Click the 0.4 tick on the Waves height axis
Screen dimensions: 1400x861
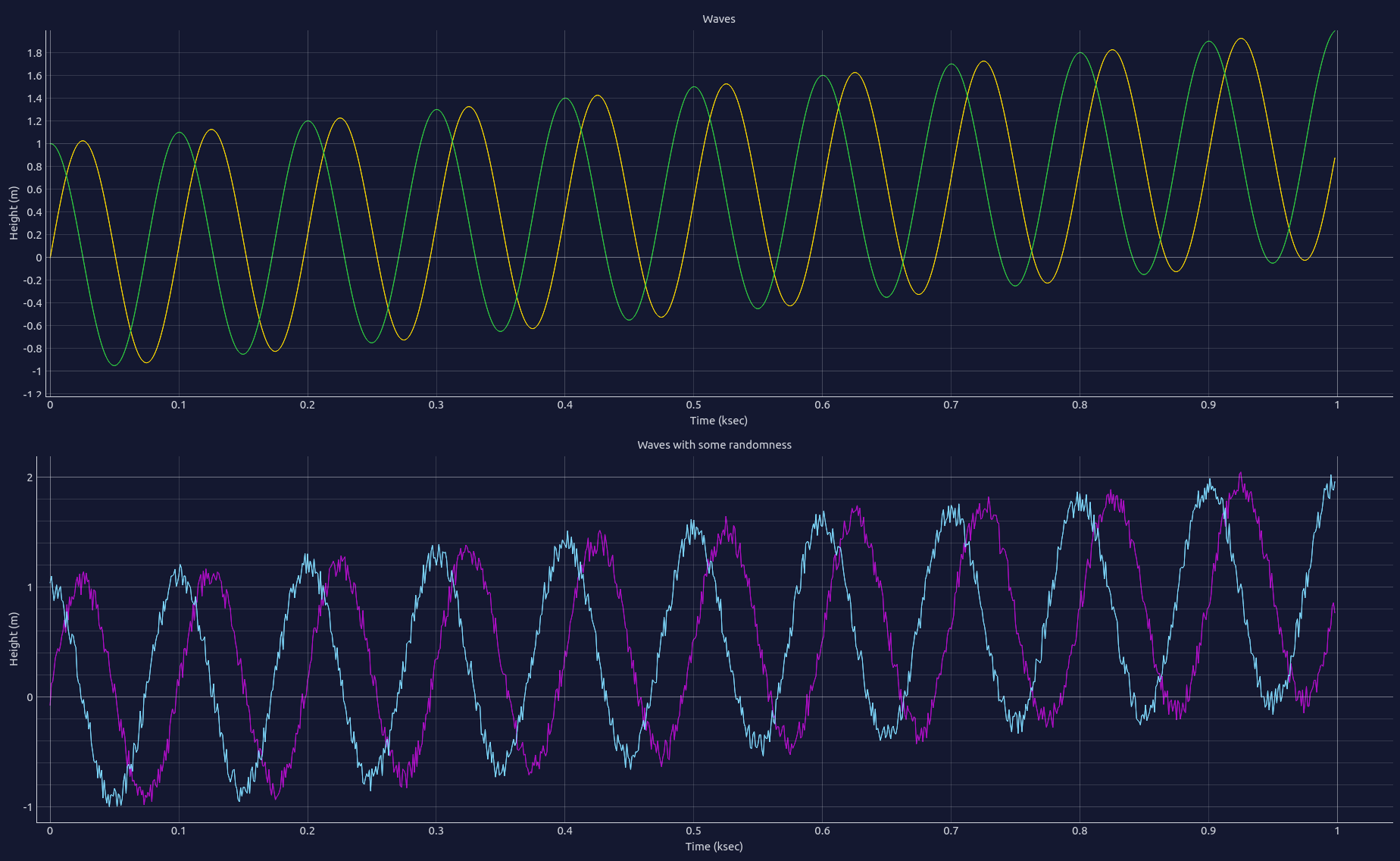(x=34, y=212)
